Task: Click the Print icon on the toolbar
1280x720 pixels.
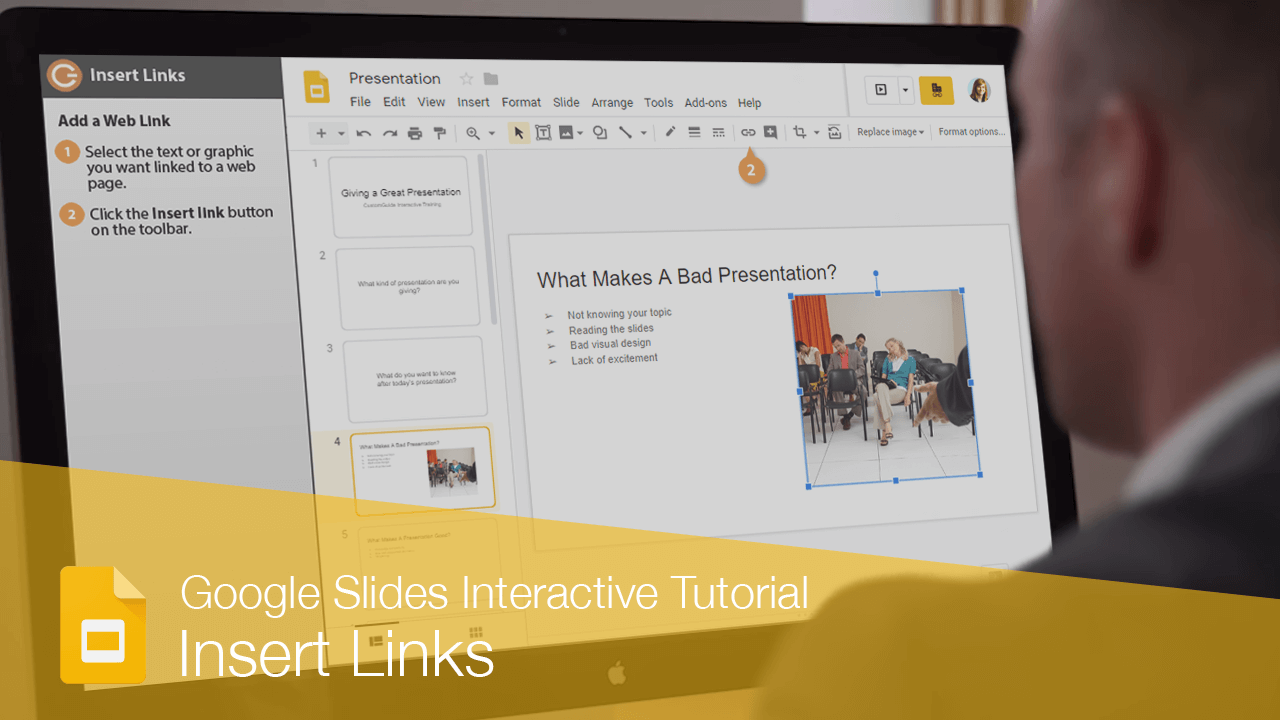Action: (x=414, y=132)
